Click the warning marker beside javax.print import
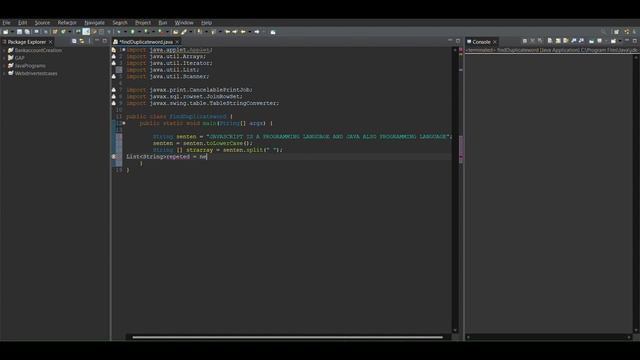Image resolution: width=640 pixels, height=360 pixels. coord(114,90)
